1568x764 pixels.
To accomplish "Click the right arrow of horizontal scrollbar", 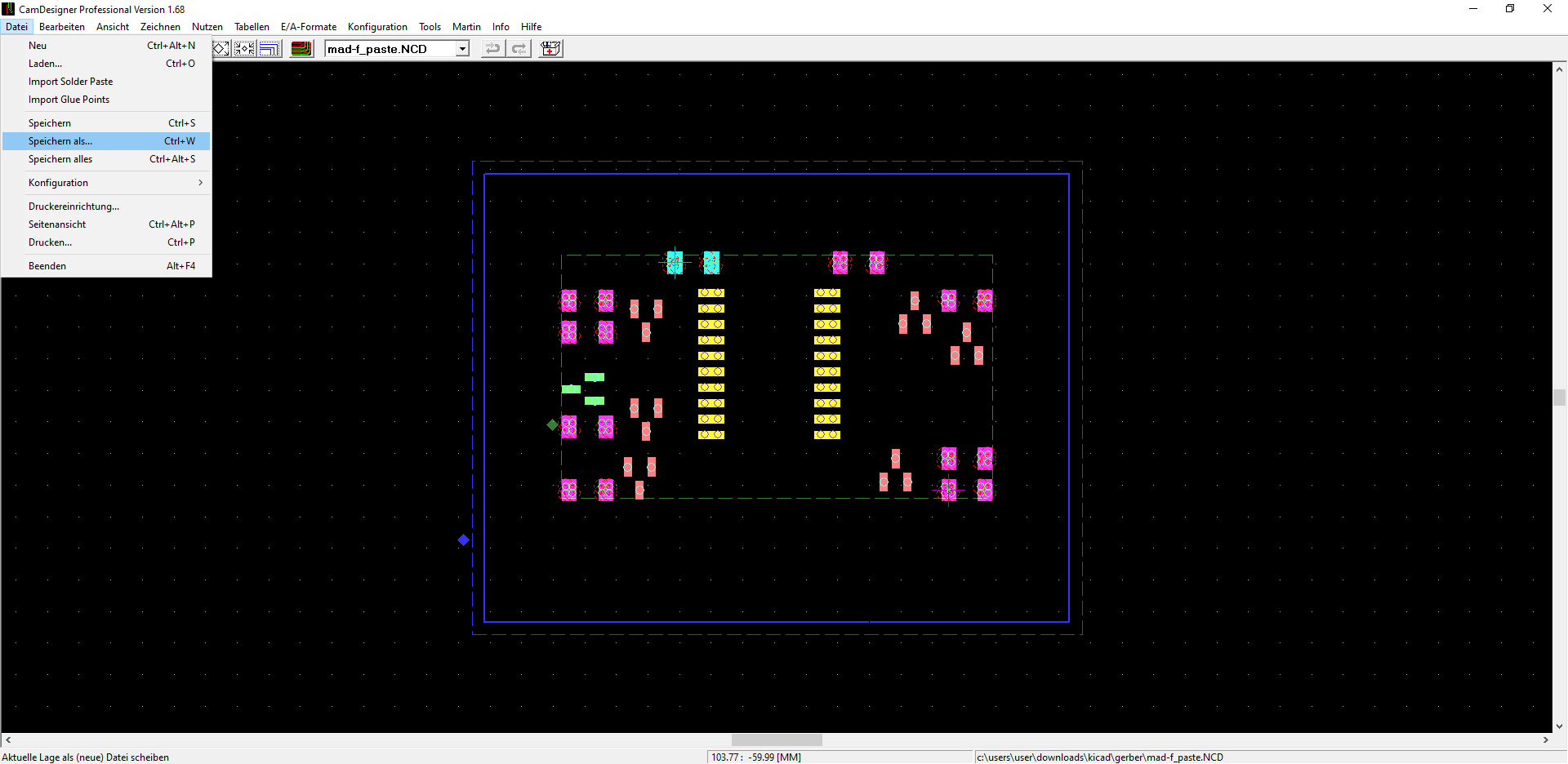I will 1545,740.
